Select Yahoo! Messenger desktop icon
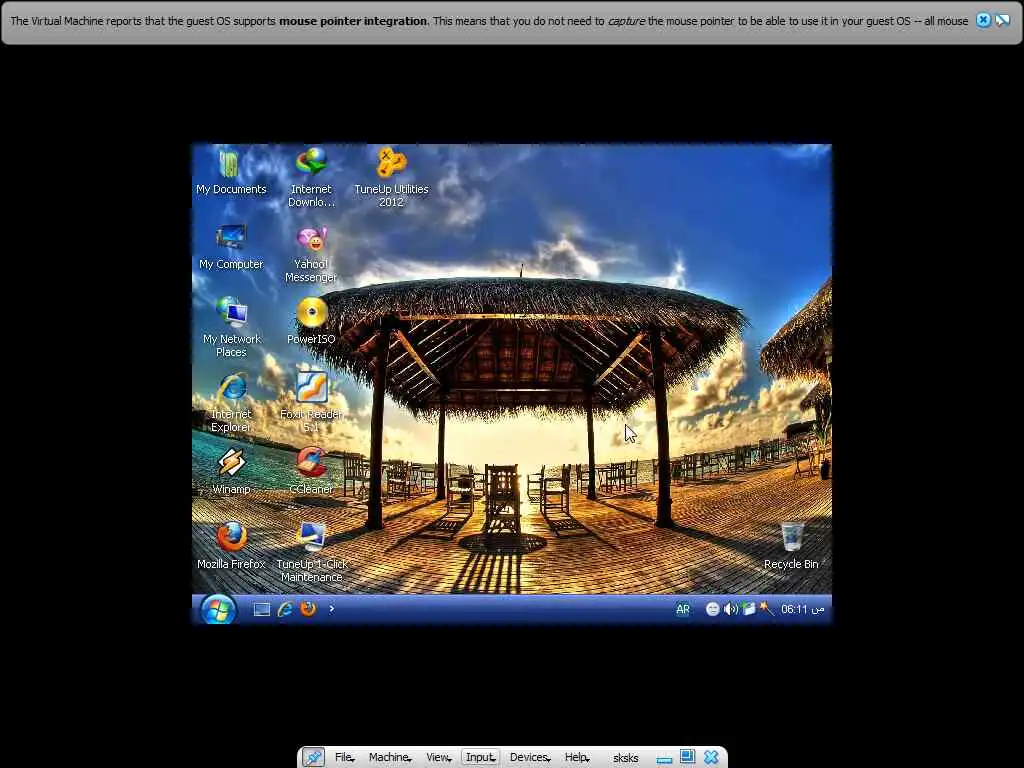 [x=311, y=253]
